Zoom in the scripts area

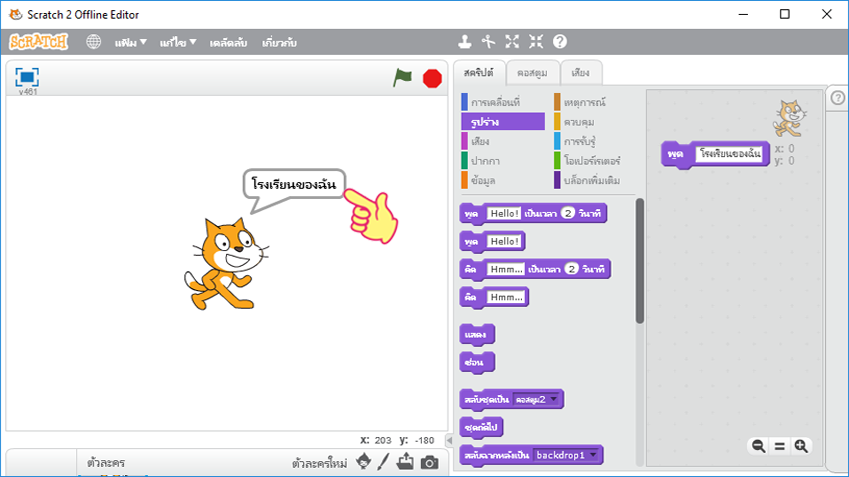click(801, 446)
